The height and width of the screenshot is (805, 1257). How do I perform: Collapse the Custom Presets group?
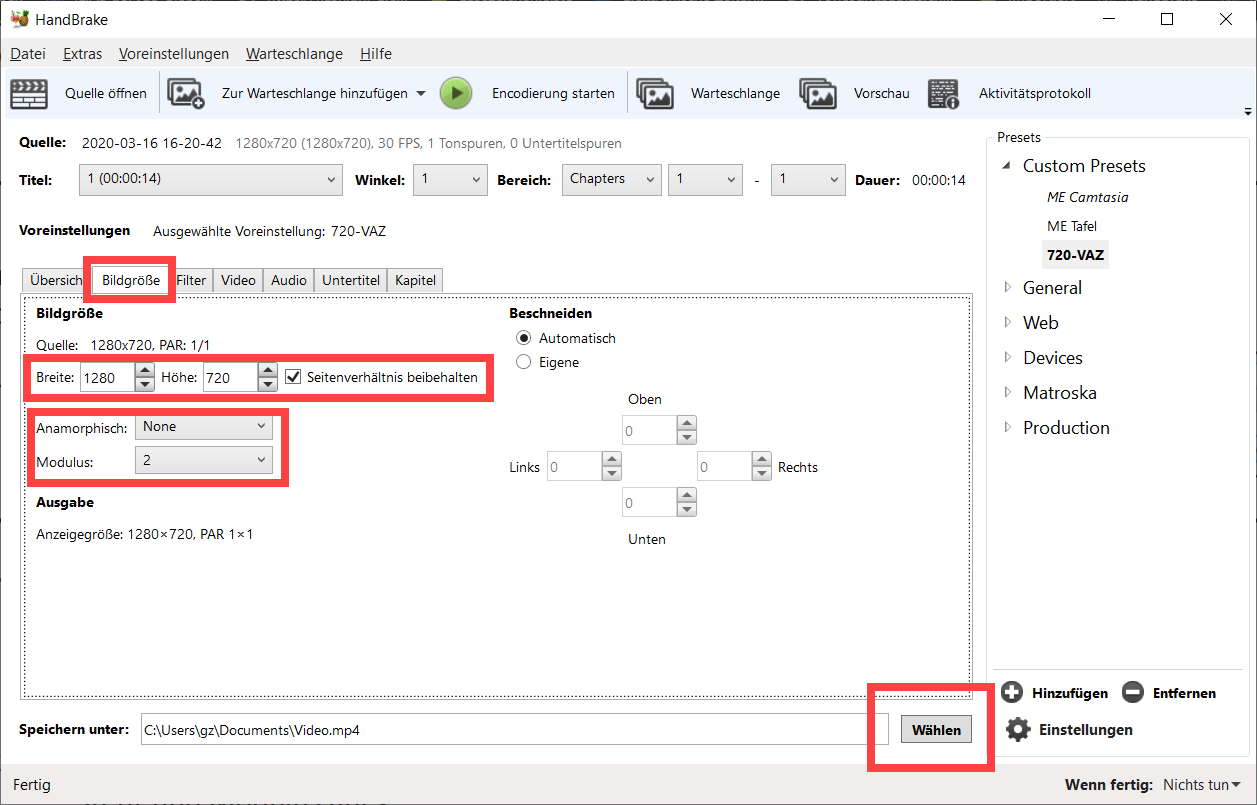click(1007, 166)
